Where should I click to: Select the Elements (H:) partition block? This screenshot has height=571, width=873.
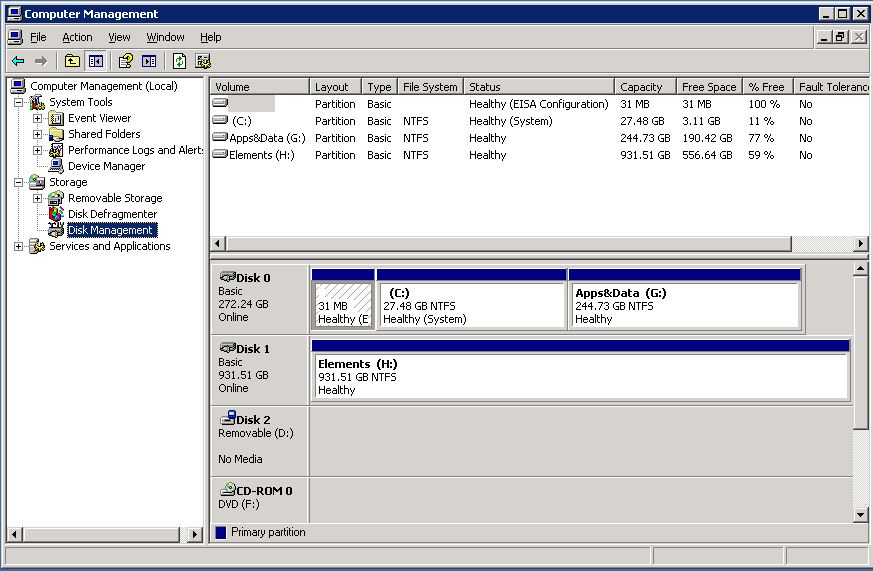(x=581, y=370)
